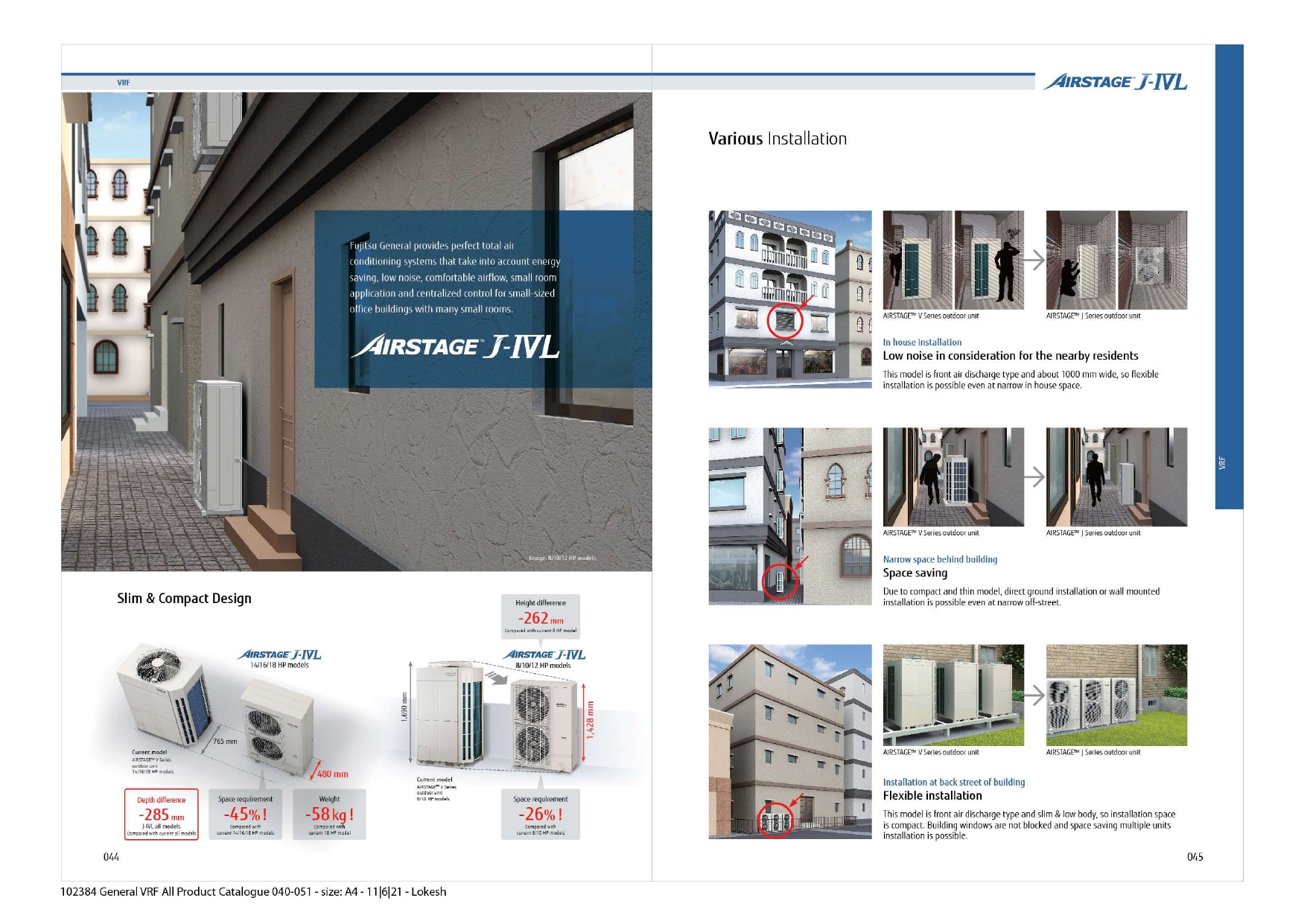Click the J Series outdoor unit caption in the back street row

(x=1093, y=753)
